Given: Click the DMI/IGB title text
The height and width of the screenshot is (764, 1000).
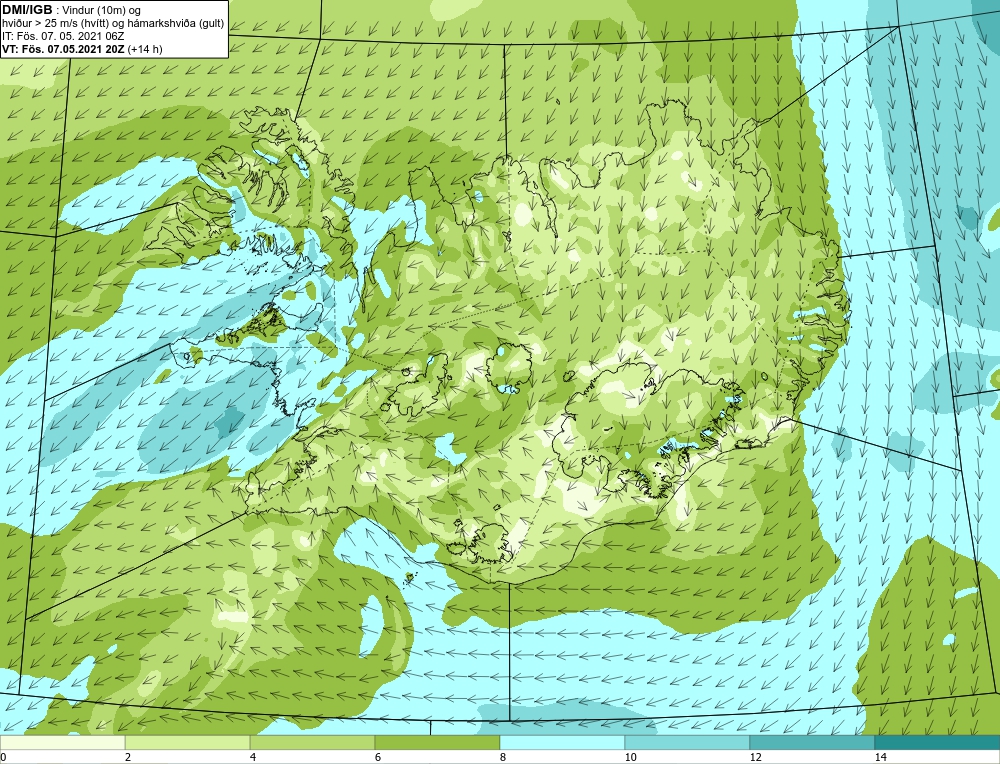Looking at the screenshot, I should [x=27, y=10].
